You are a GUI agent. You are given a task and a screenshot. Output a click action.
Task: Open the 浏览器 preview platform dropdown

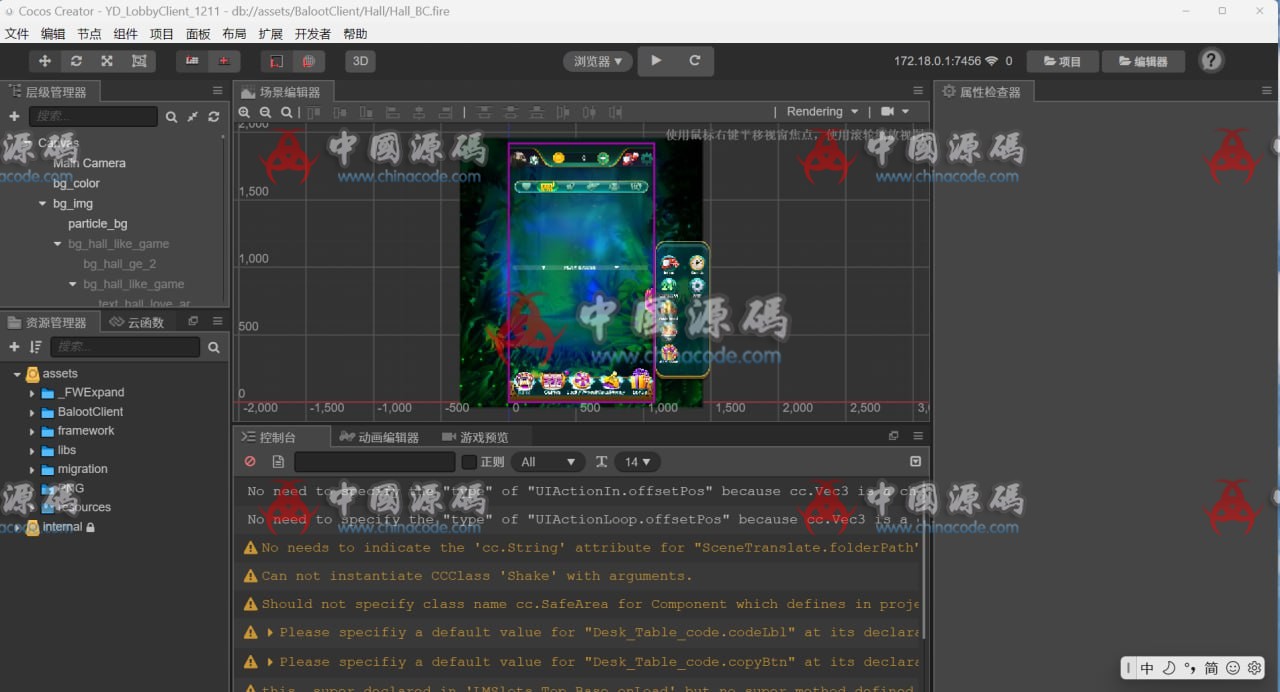(597, 61)
